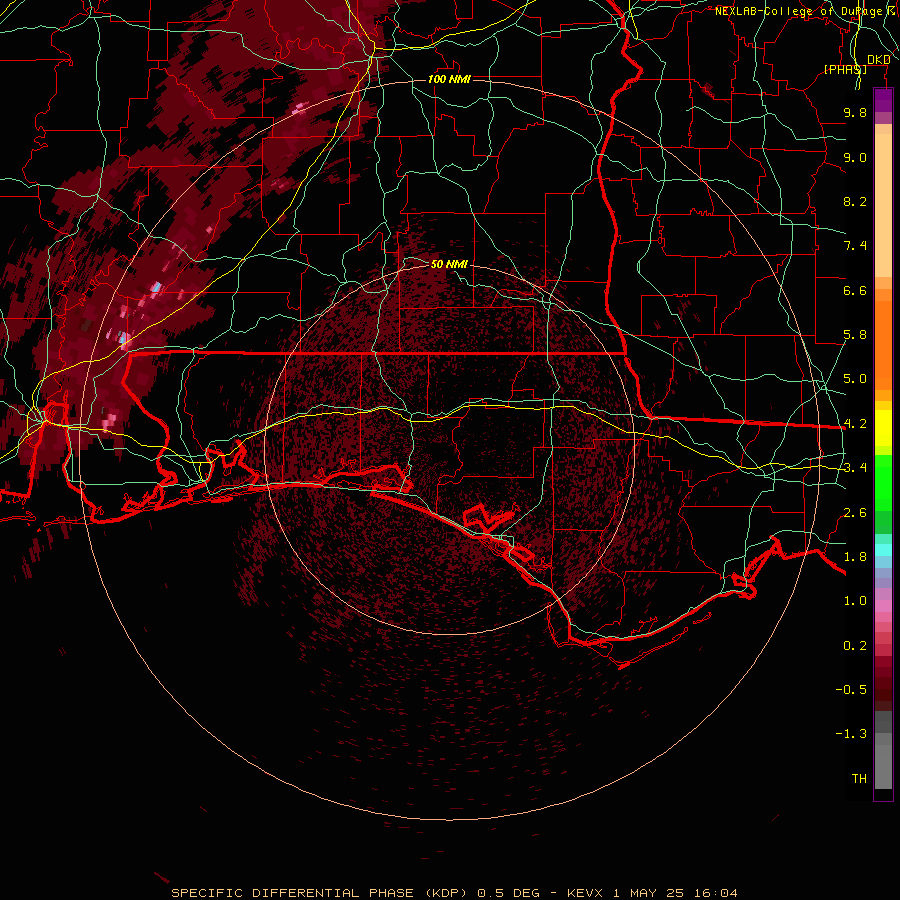Select the 1.8 legend label
This screenshot has height=900, width=900.
tap(855, 557)
